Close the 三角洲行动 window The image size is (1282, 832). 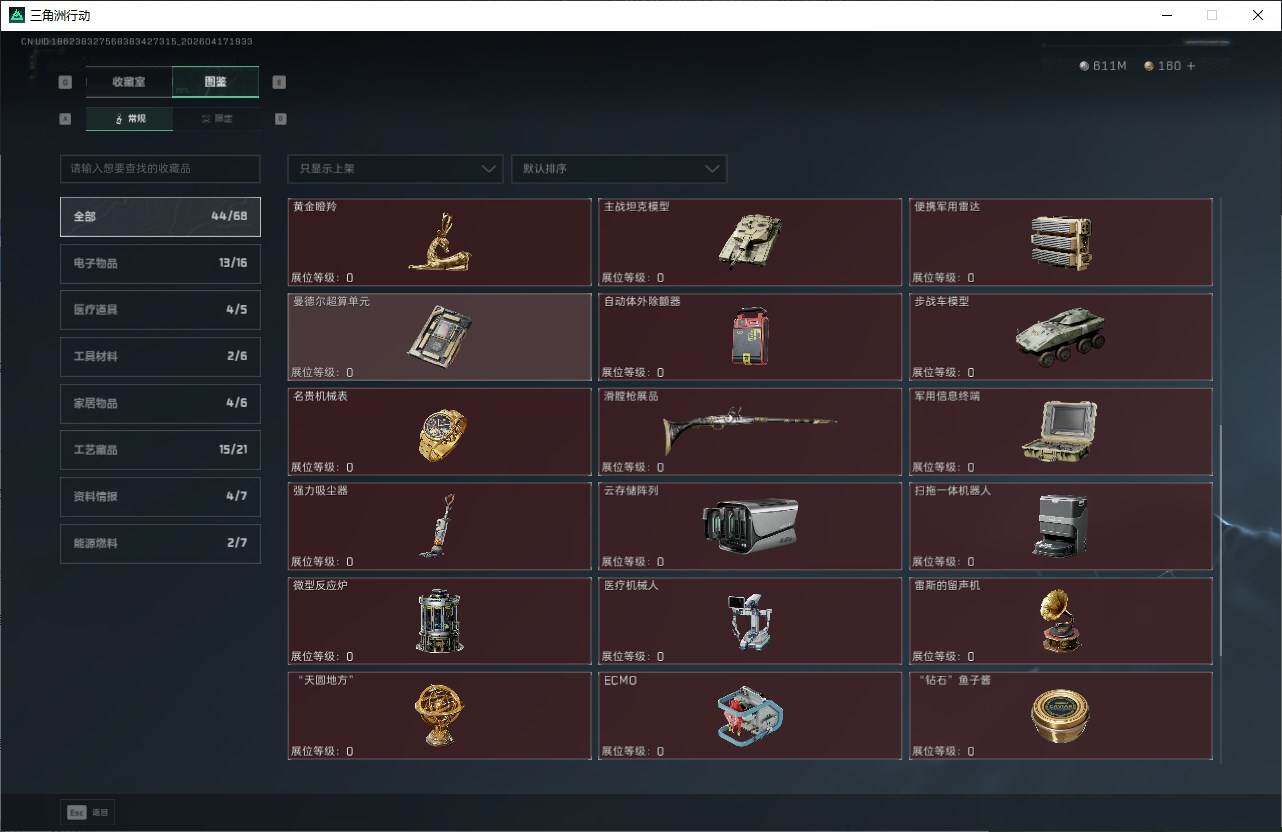pyautogui.click(x=1258, y=15)
